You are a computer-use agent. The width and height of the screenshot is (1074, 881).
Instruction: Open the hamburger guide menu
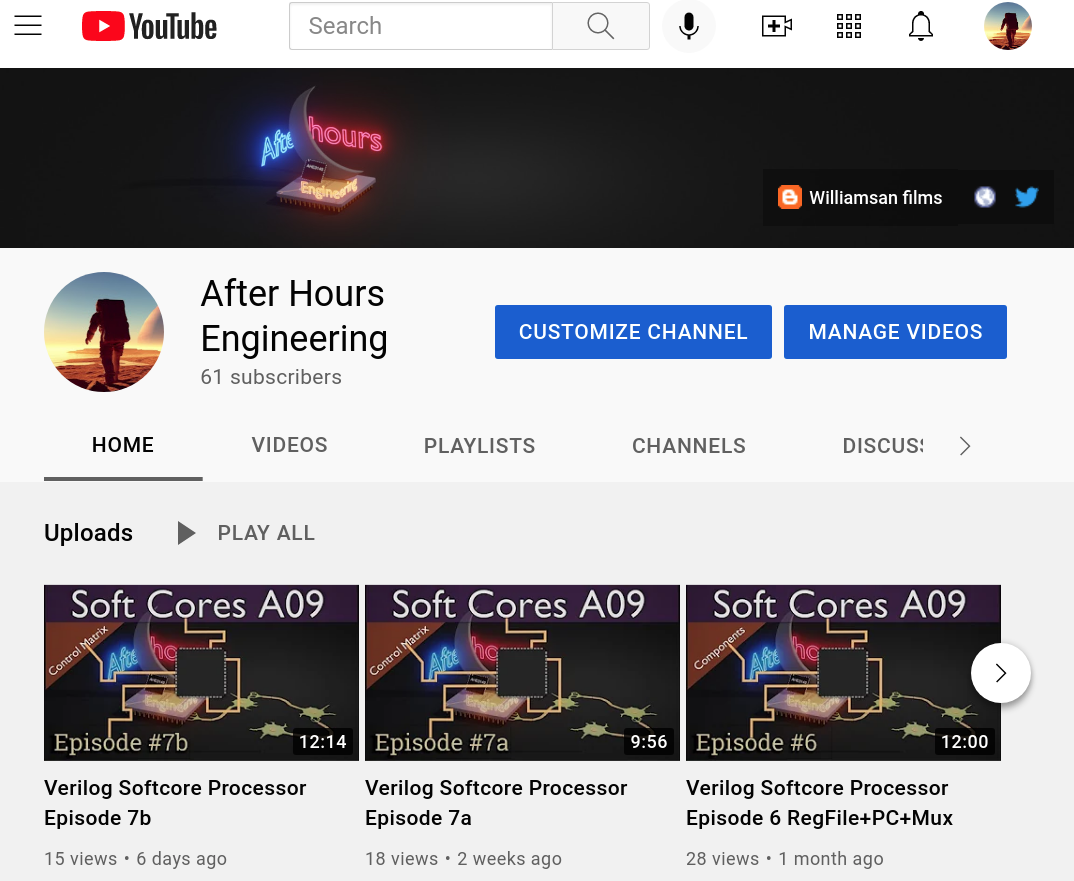pyautogui.click(x=28, y=26)
